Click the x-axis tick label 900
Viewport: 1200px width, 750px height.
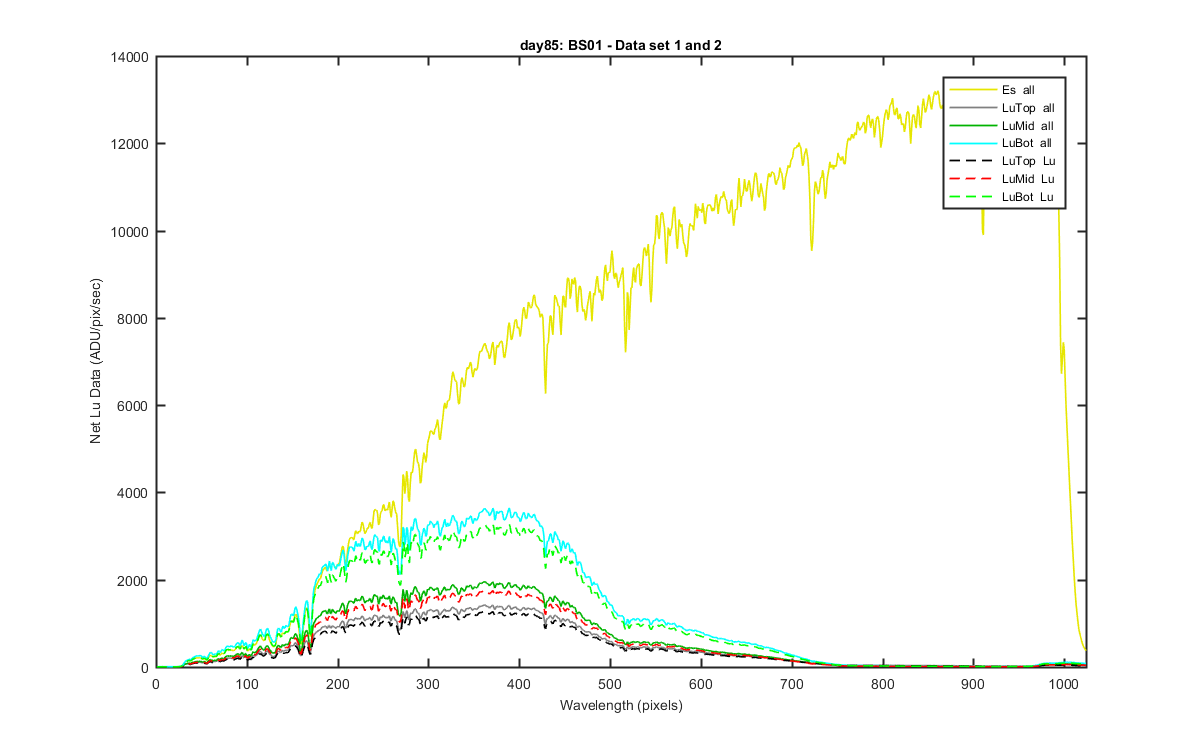point(973,685)
